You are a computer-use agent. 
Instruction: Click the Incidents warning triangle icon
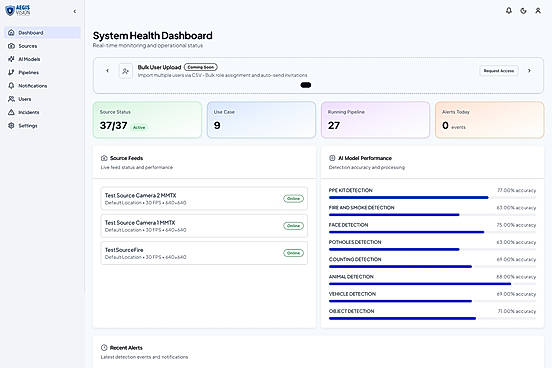point(11,112)
